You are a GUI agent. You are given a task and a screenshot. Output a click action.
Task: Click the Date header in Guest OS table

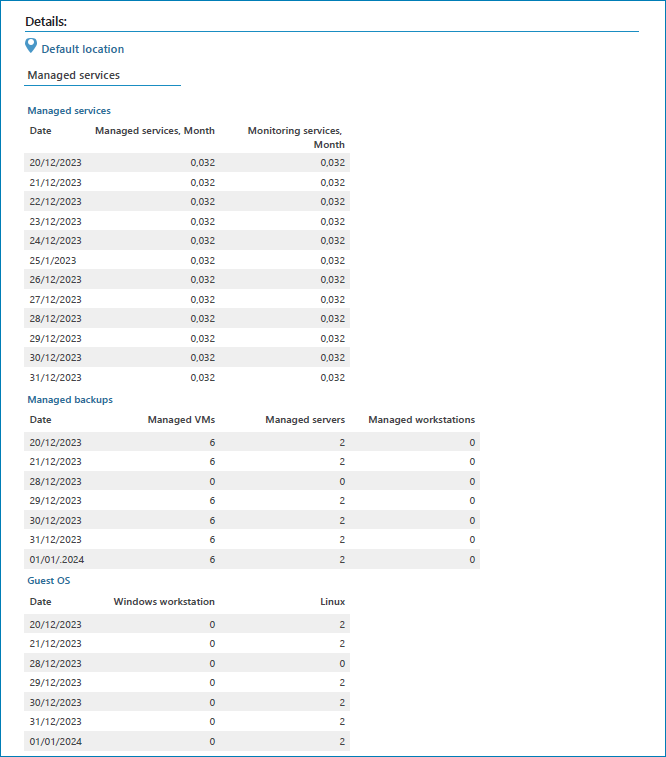pos(41,602)
